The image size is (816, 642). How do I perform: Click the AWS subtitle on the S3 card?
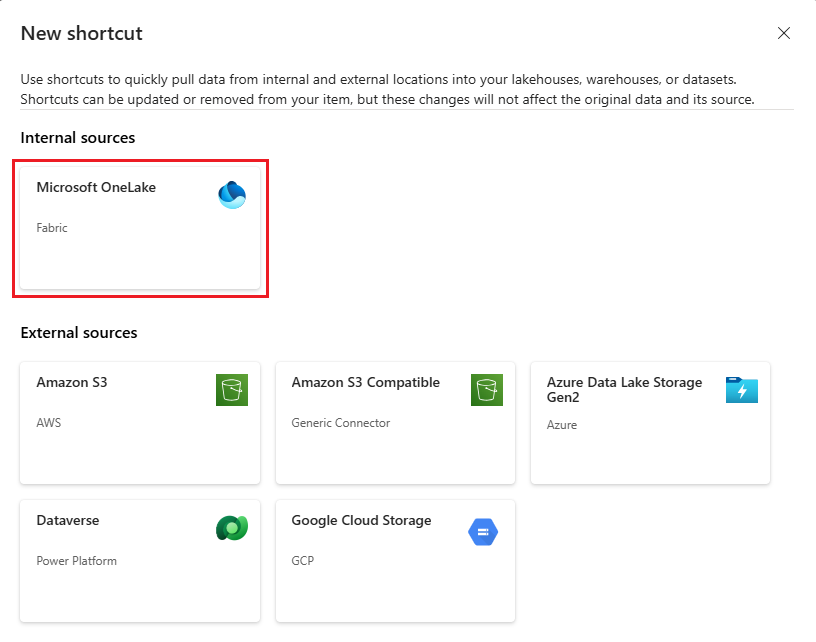point(49,423)
